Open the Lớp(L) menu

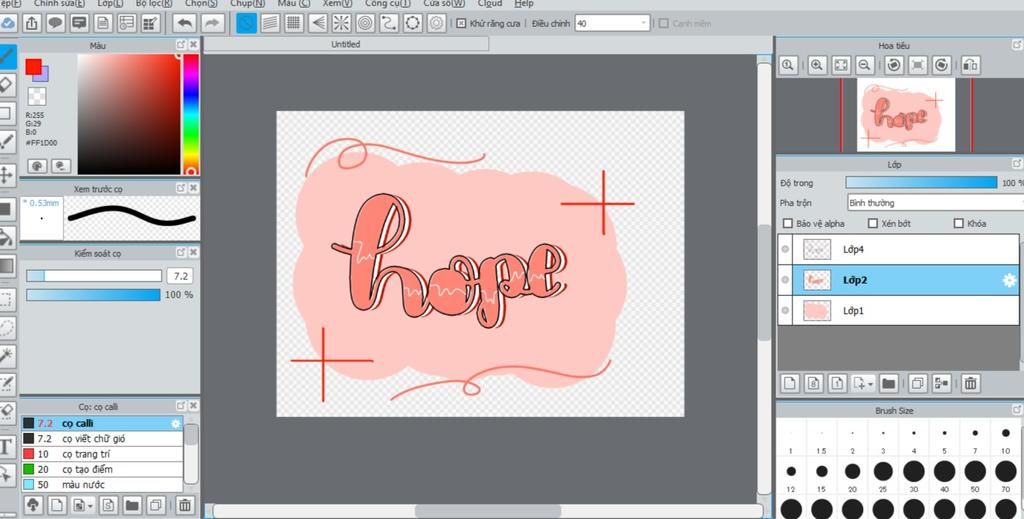click(110, 4)
